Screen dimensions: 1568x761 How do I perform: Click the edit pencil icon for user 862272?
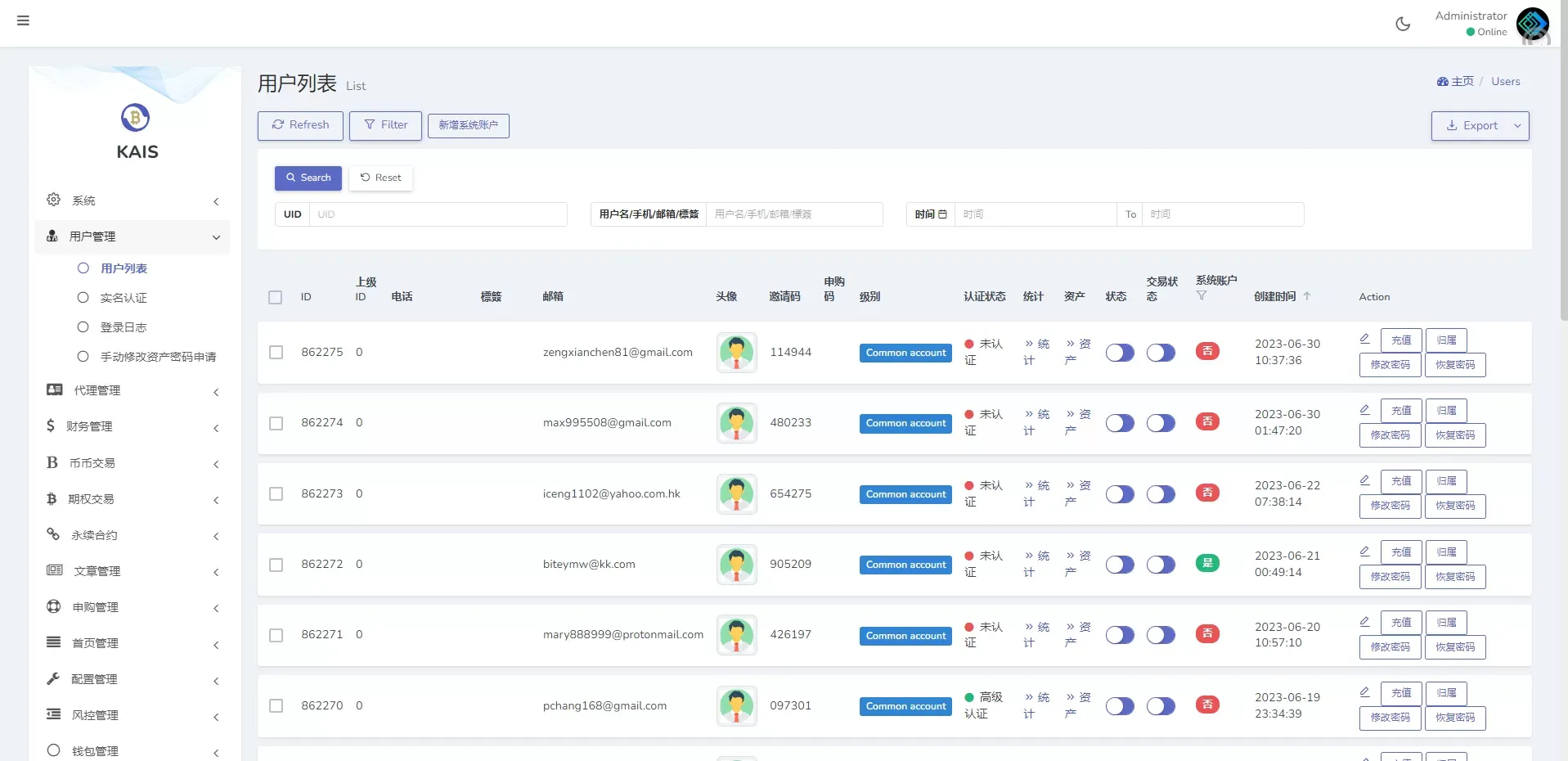pyautogui.click(x=1364, y=552)
